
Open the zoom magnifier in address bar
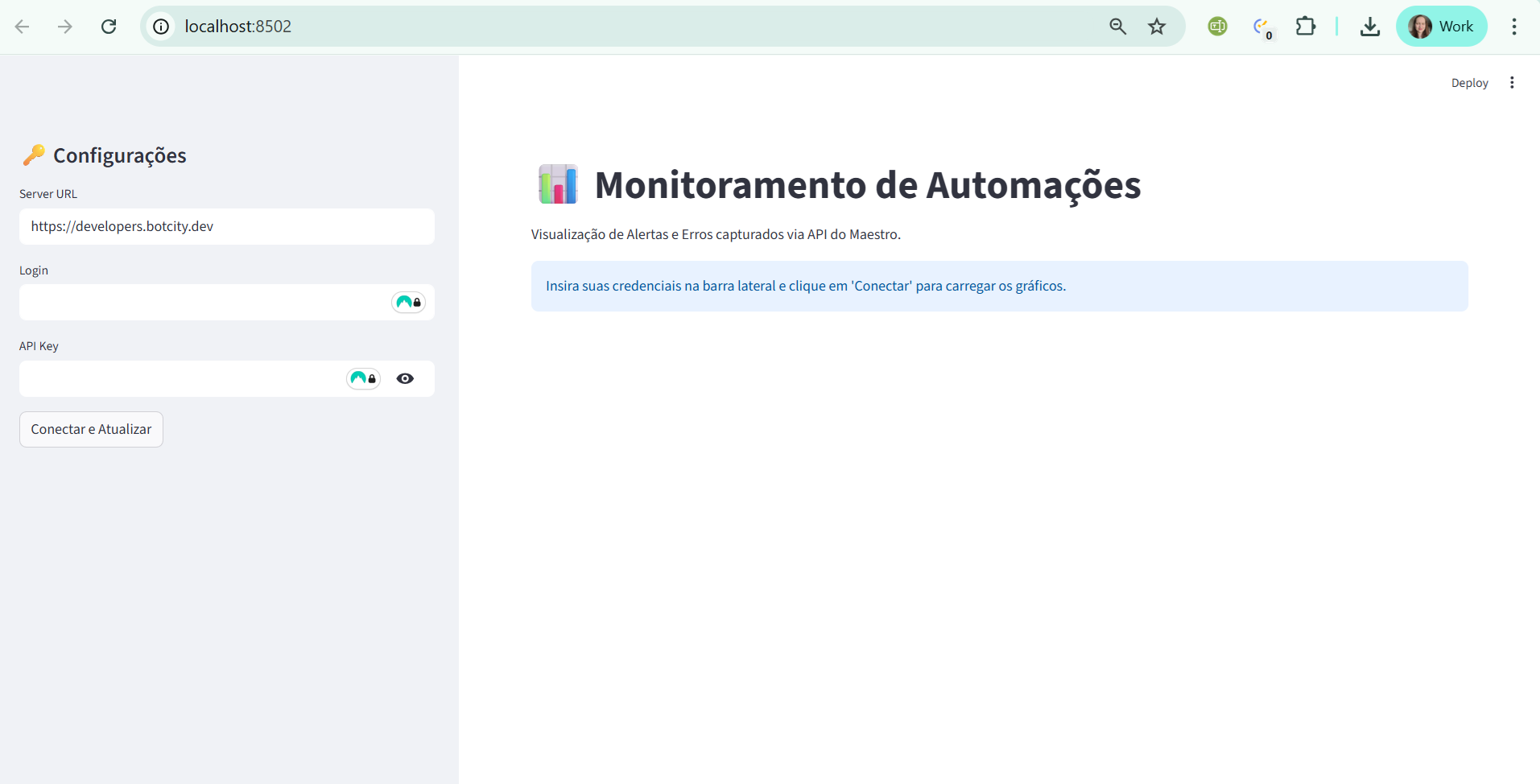pos(1117,27)
